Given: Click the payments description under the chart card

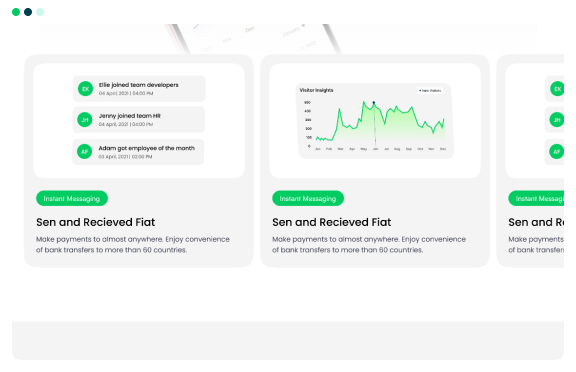Looking at the screenshot, I should click(x=369, y=245).
